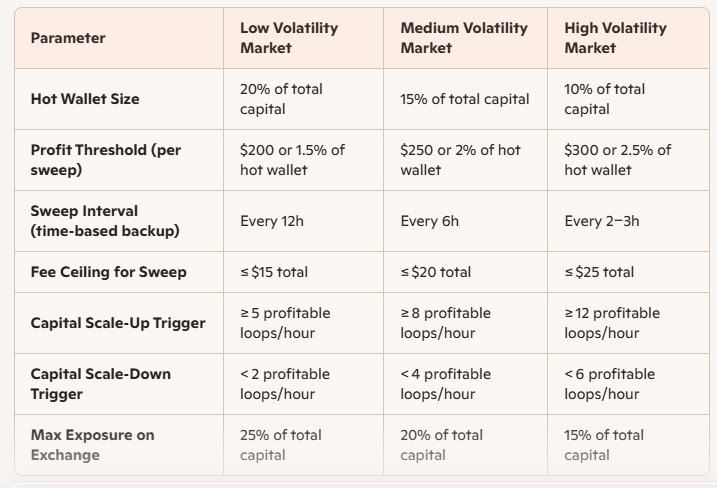717x488 pixels.
Task: Select the High Volatility Market header
Action: pyautogui.click(x=615, y=38)
